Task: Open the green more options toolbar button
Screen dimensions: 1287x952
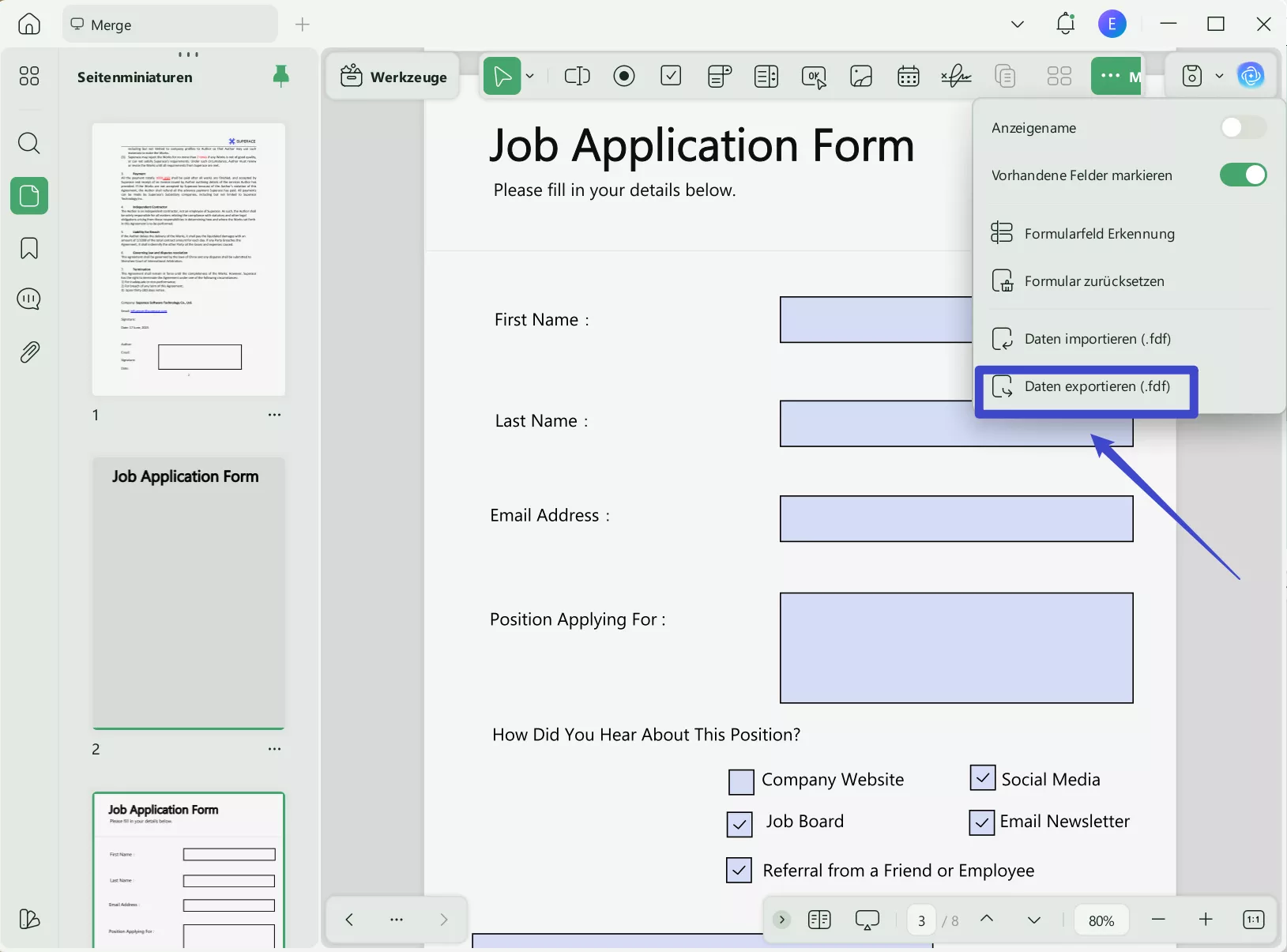Action: pyautogui.click(x=1116, y=76)
